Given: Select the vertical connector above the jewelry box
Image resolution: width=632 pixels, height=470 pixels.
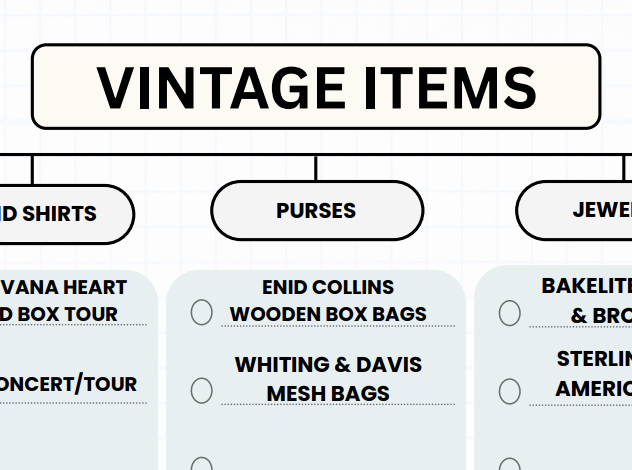Looking at the screenshot, I should [624, 167].
